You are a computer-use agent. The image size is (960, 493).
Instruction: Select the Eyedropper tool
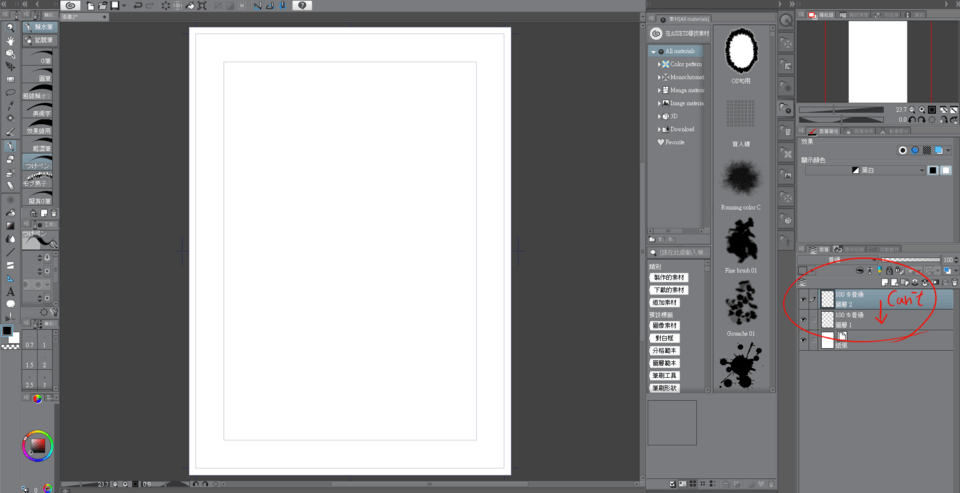(10, 105)
